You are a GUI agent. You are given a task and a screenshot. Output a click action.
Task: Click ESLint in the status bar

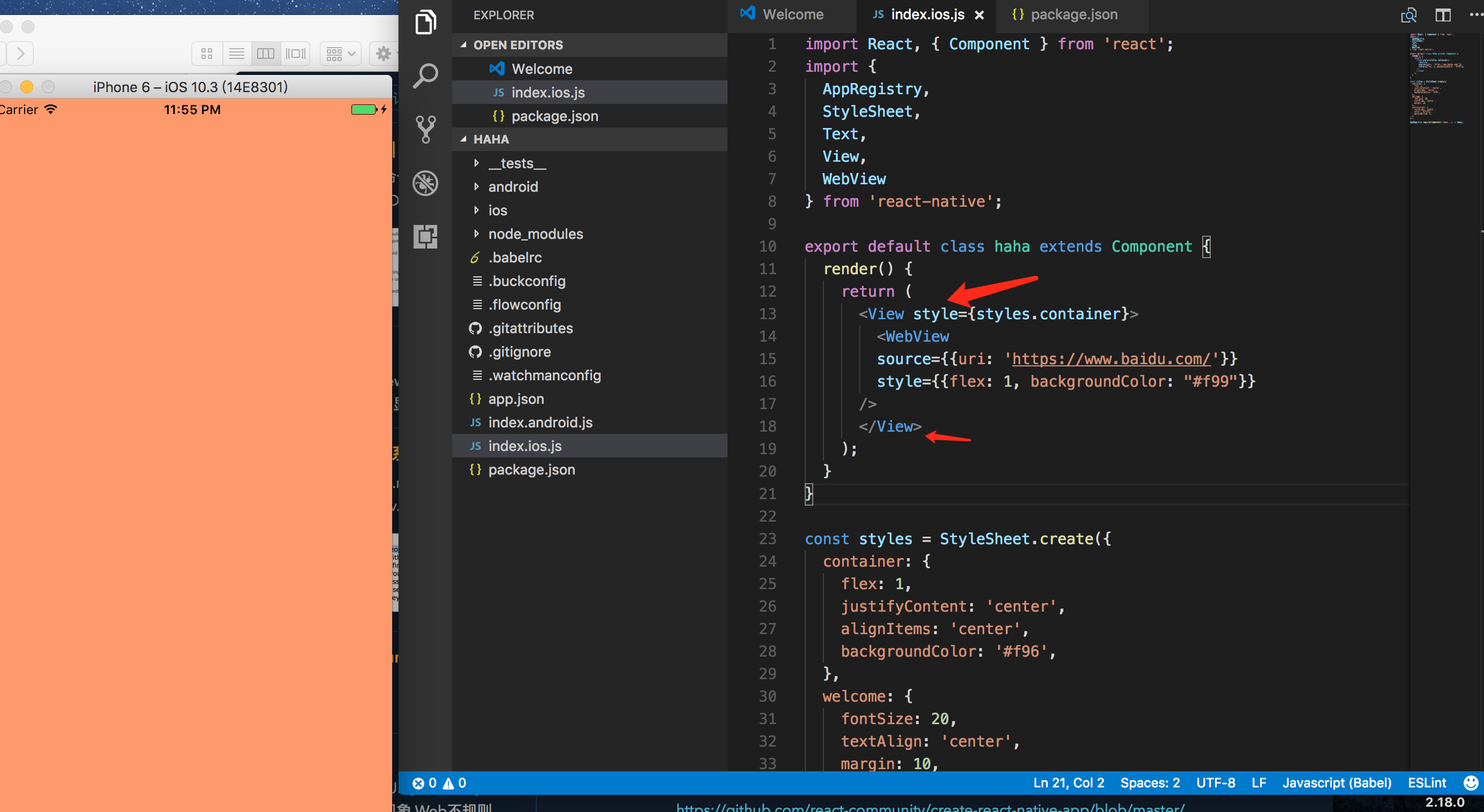1427,782
